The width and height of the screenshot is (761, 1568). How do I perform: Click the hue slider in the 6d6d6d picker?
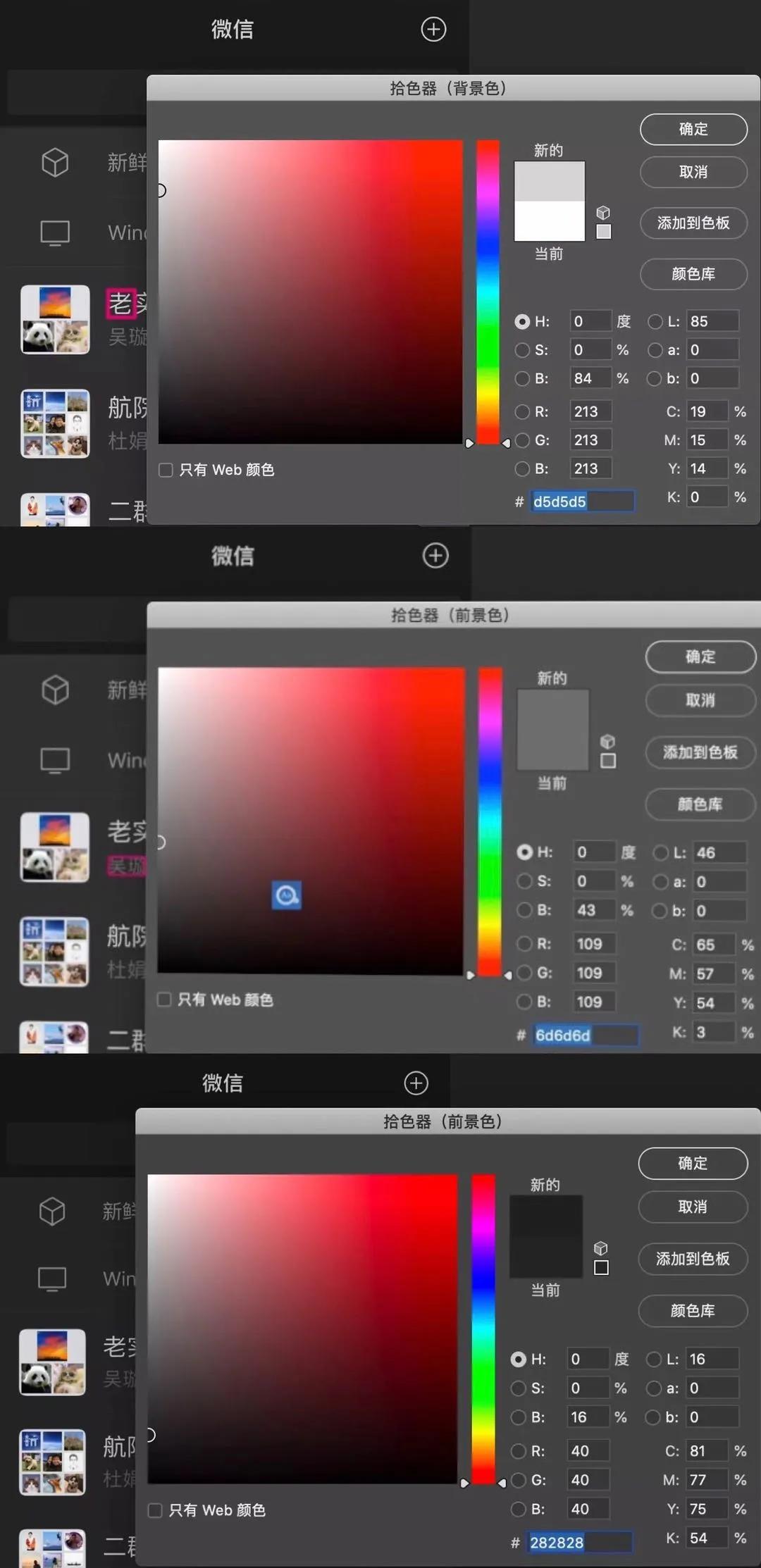coord(490,821)
